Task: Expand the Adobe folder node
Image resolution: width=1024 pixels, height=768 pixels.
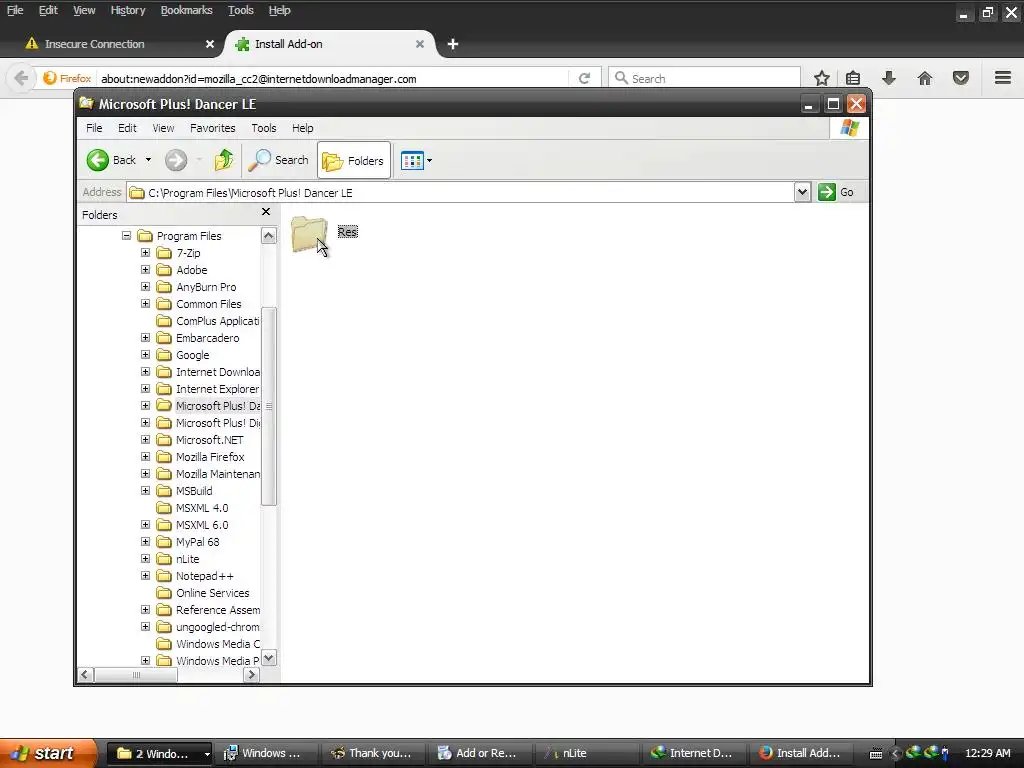Action: [146, 270]
